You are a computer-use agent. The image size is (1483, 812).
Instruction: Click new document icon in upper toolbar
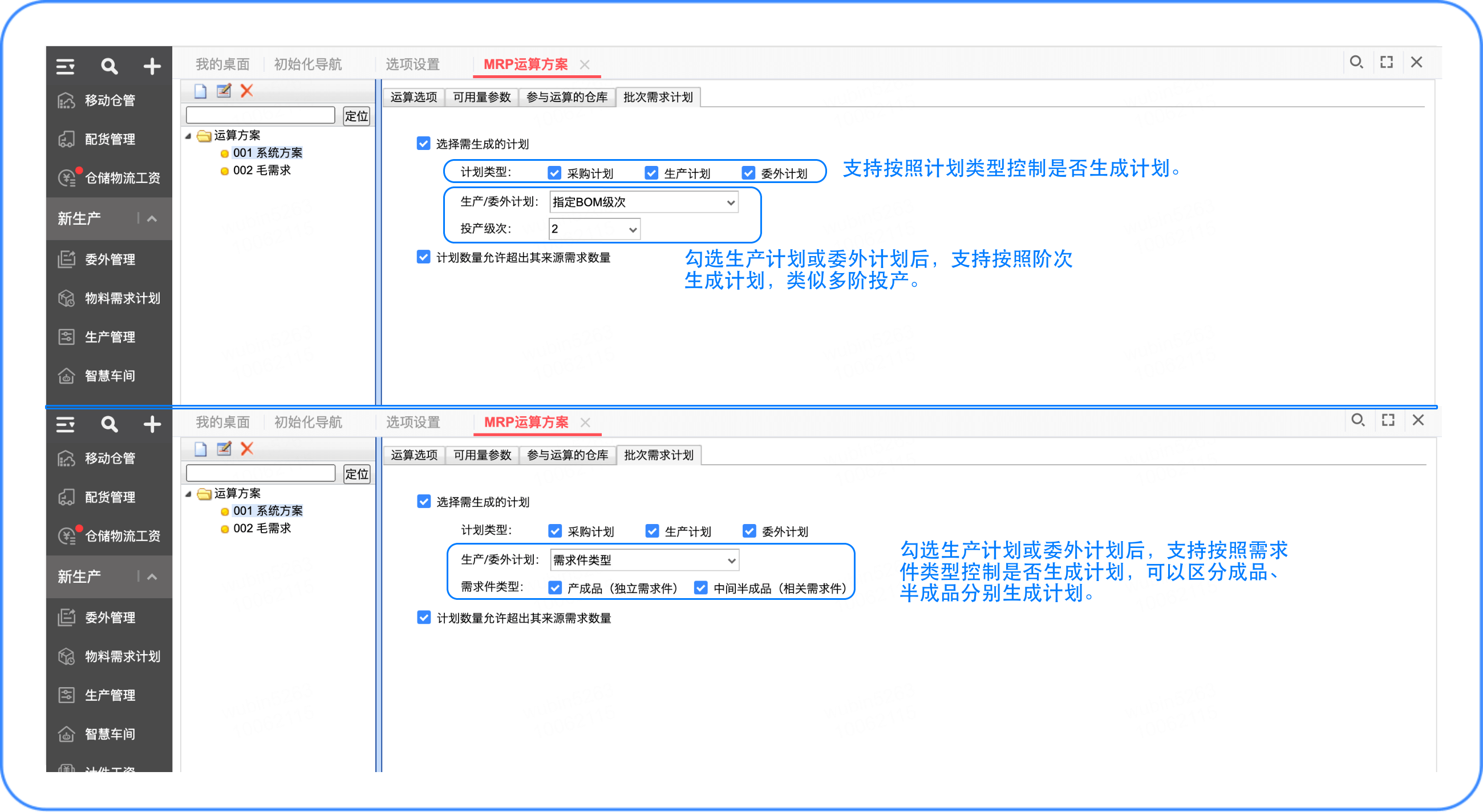pyautogui.click(x=200, y=91)
